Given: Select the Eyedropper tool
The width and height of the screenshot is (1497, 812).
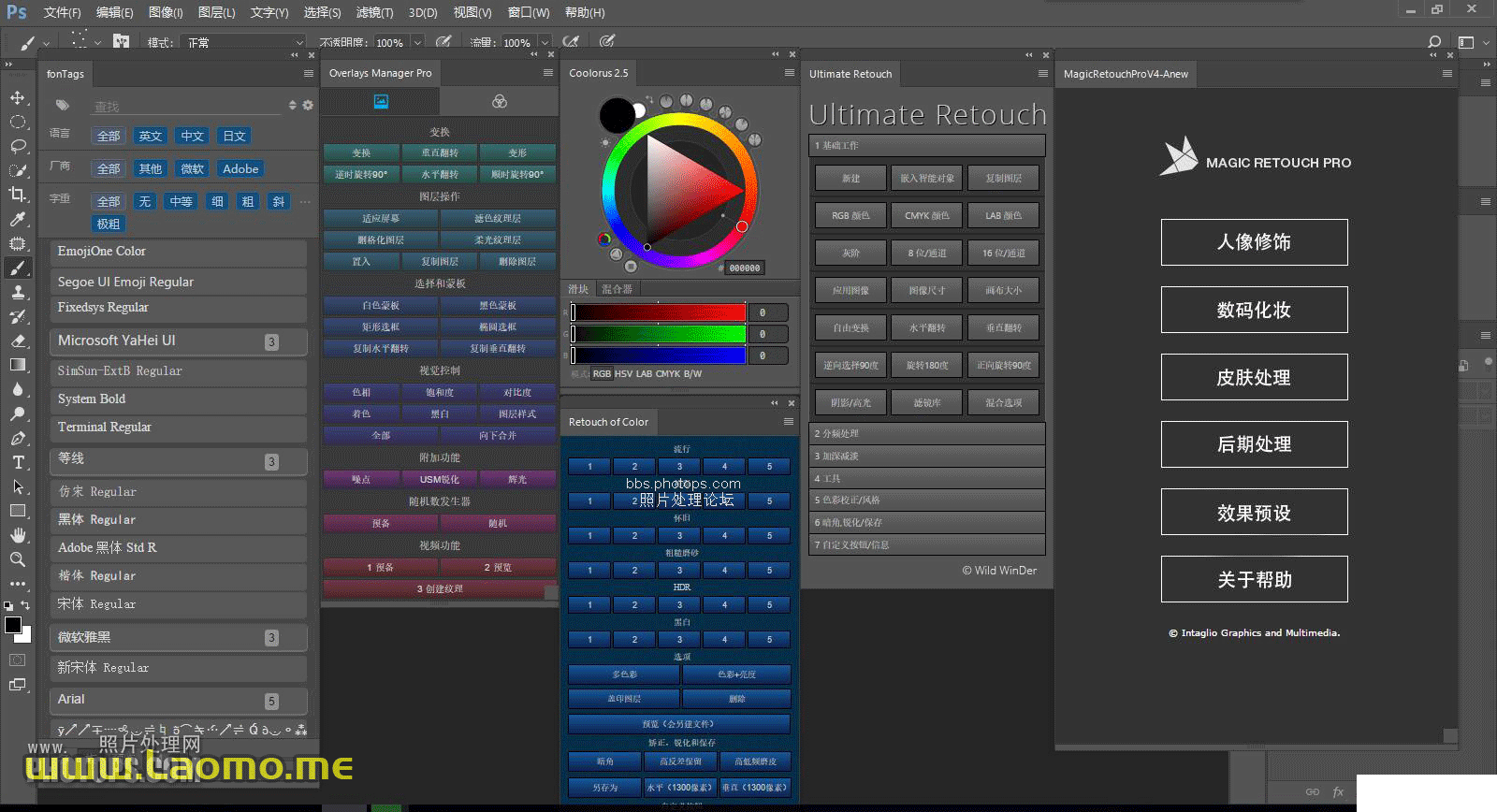Looking at the screenshot, I should tap(17, 219).
